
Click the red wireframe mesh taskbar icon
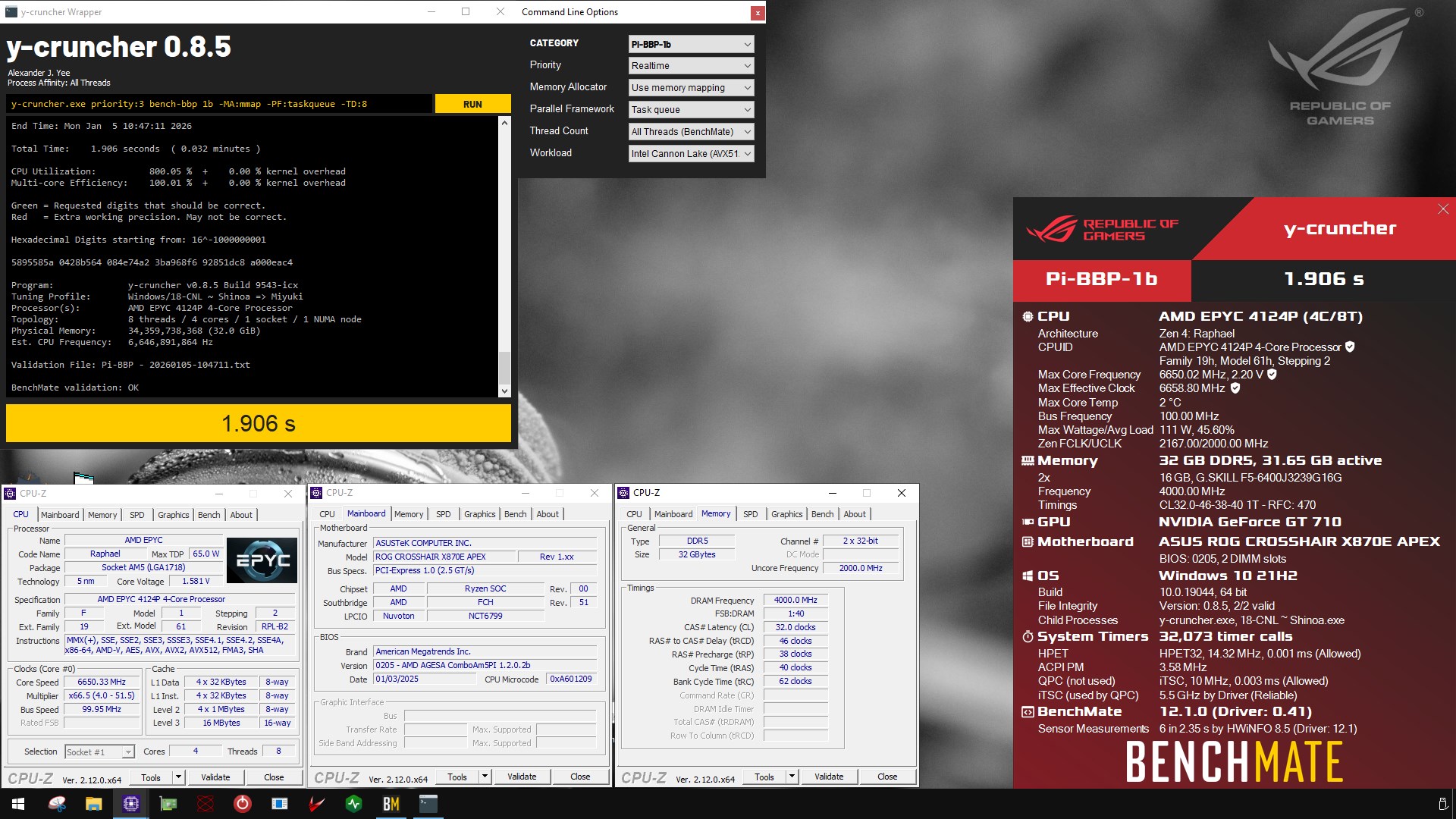click(206, 804)
